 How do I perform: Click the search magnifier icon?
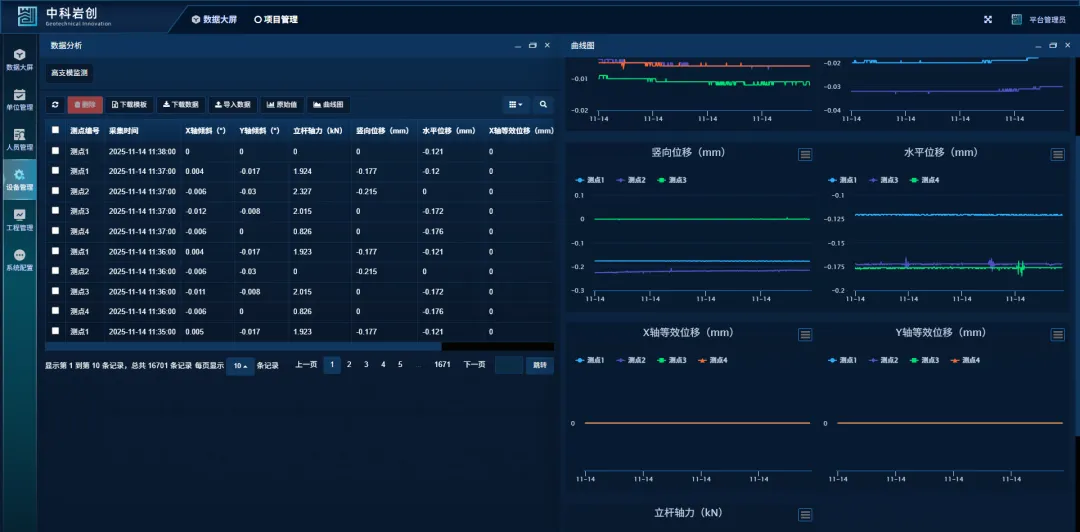coord(543,104)
